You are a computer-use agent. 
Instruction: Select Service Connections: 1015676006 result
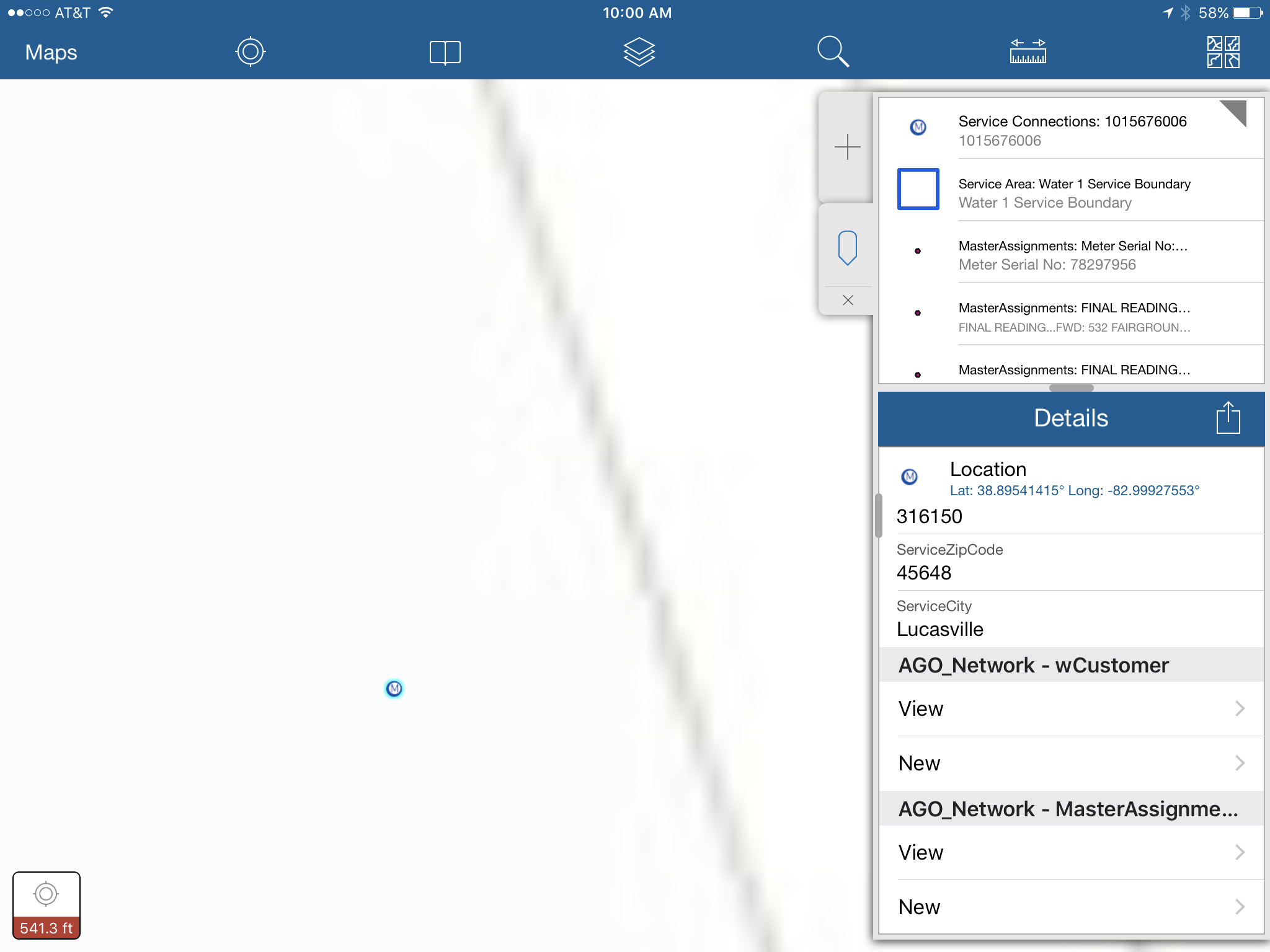(x=1072, y=128)
